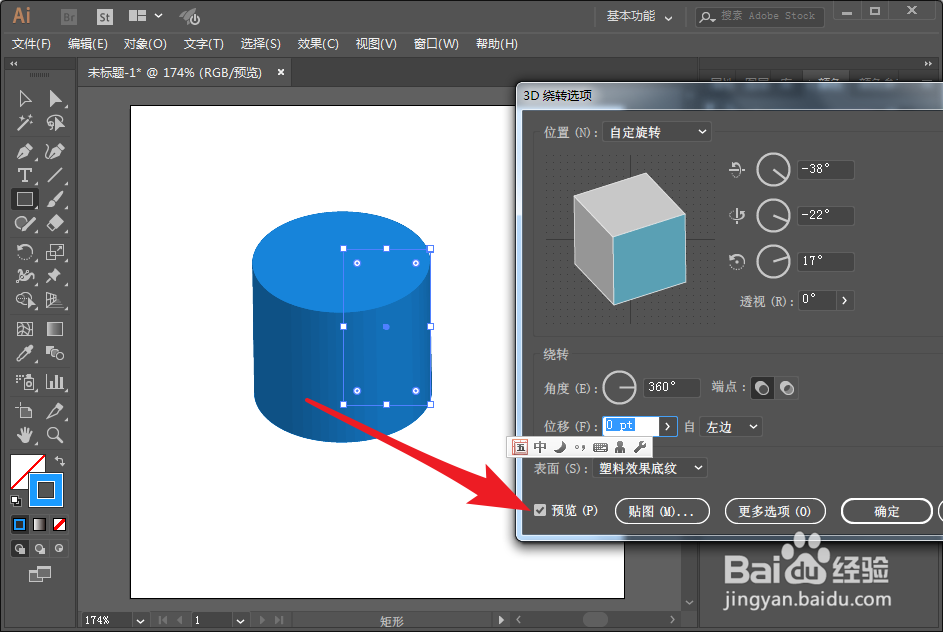Open the Surface dropdown 塑料效果底纹
The image size is (943, 632).
tap(650, 468)
